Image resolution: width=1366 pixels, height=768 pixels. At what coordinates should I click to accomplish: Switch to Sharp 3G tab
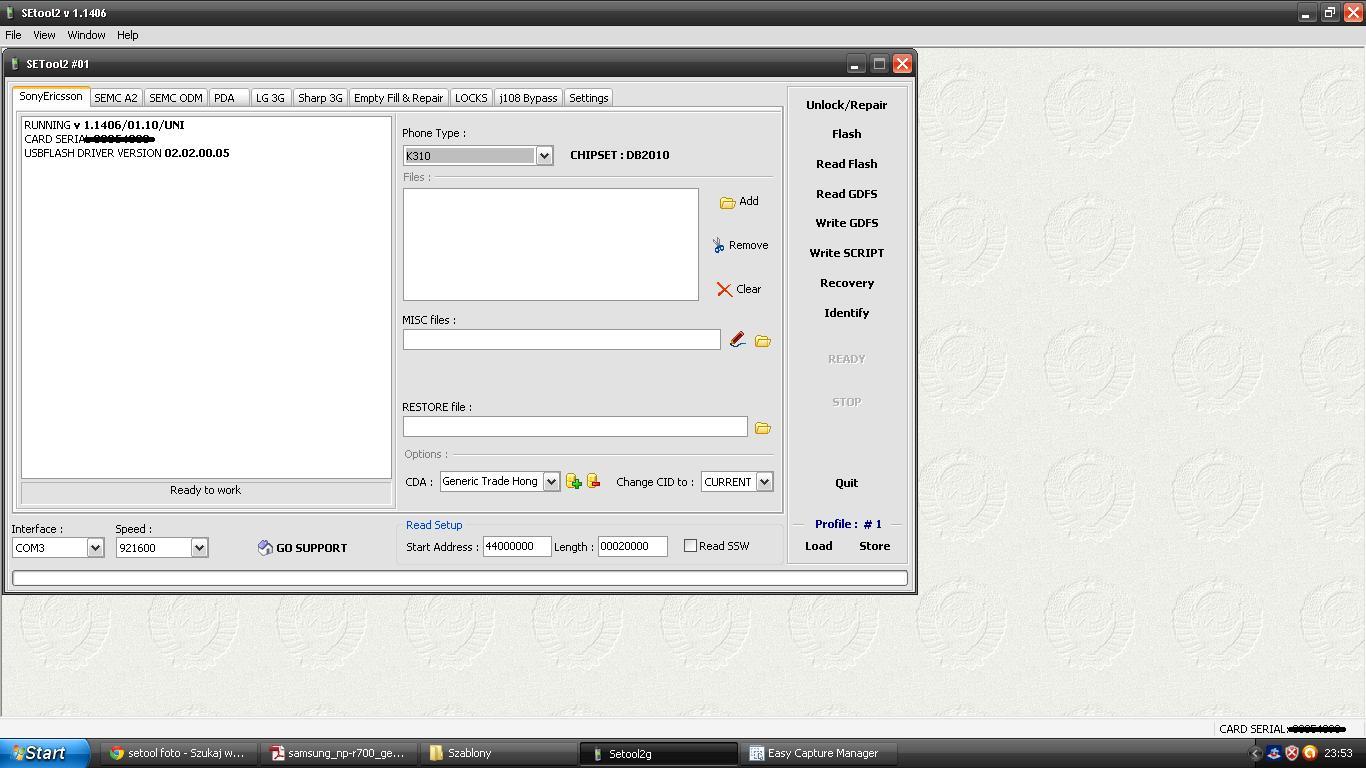point(320,98)
